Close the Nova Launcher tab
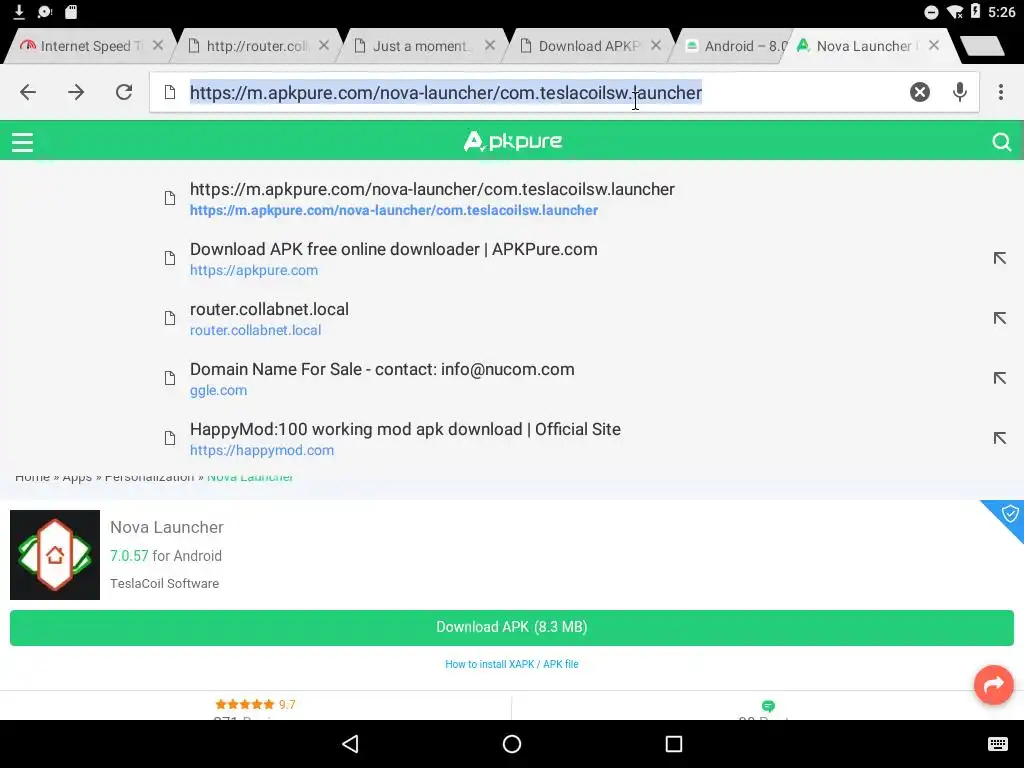This screenshot has height=768, width=1024. tap(934, 46)
